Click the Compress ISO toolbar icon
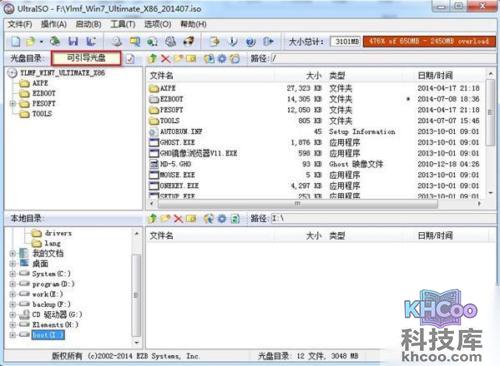 click(x=135, y=42)
